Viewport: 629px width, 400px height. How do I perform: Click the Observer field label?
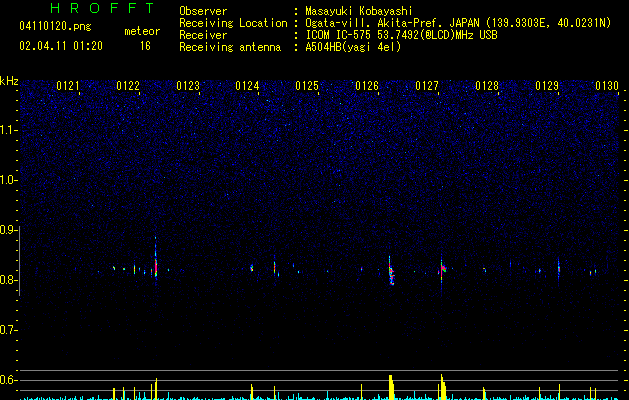(x=203, y=11)
